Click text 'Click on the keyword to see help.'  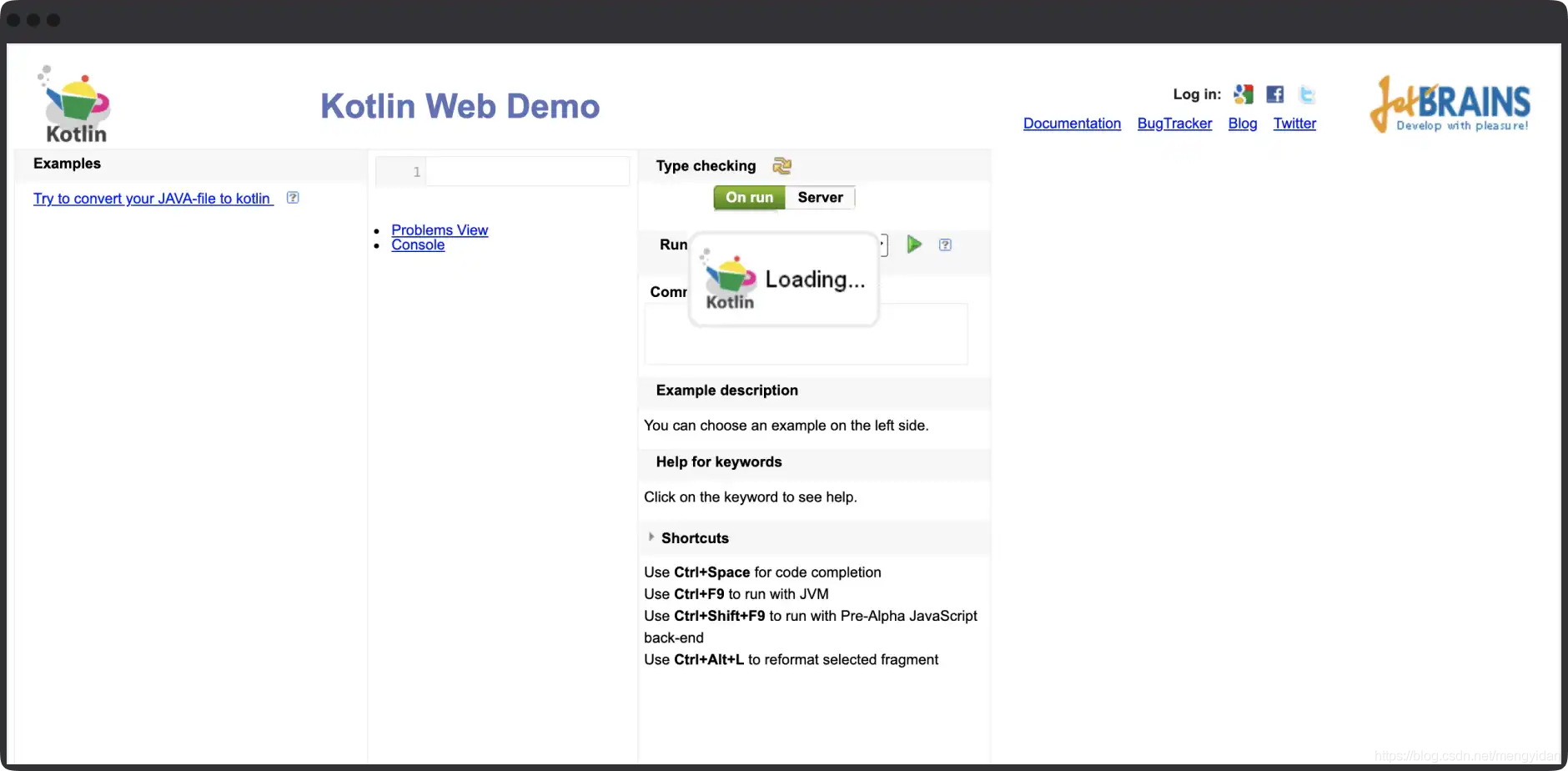coord(751,497)
